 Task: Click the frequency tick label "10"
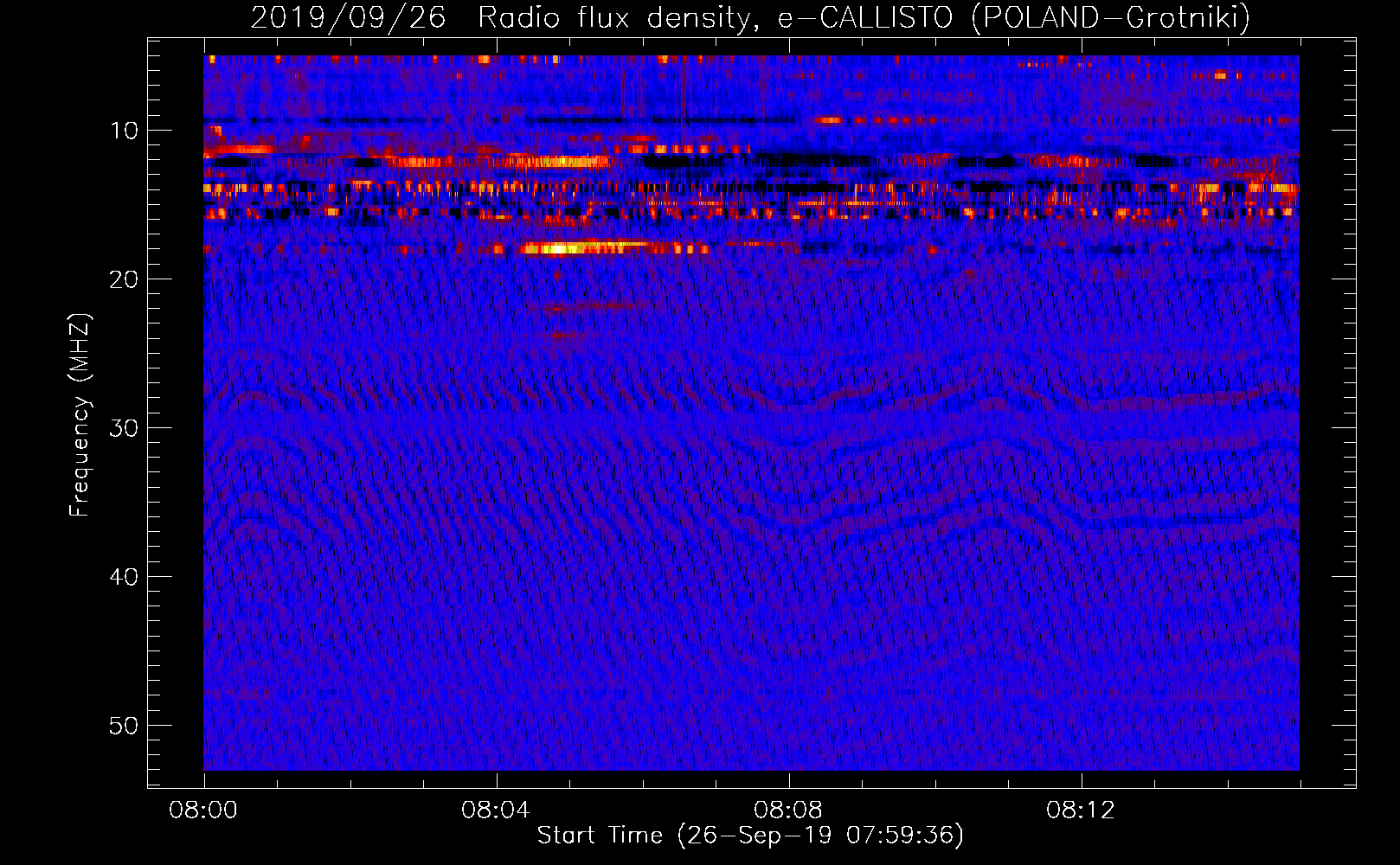point(125,131)
